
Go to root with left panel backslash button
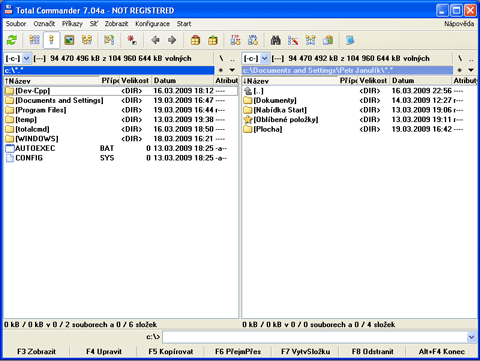(x=221, y=59)
